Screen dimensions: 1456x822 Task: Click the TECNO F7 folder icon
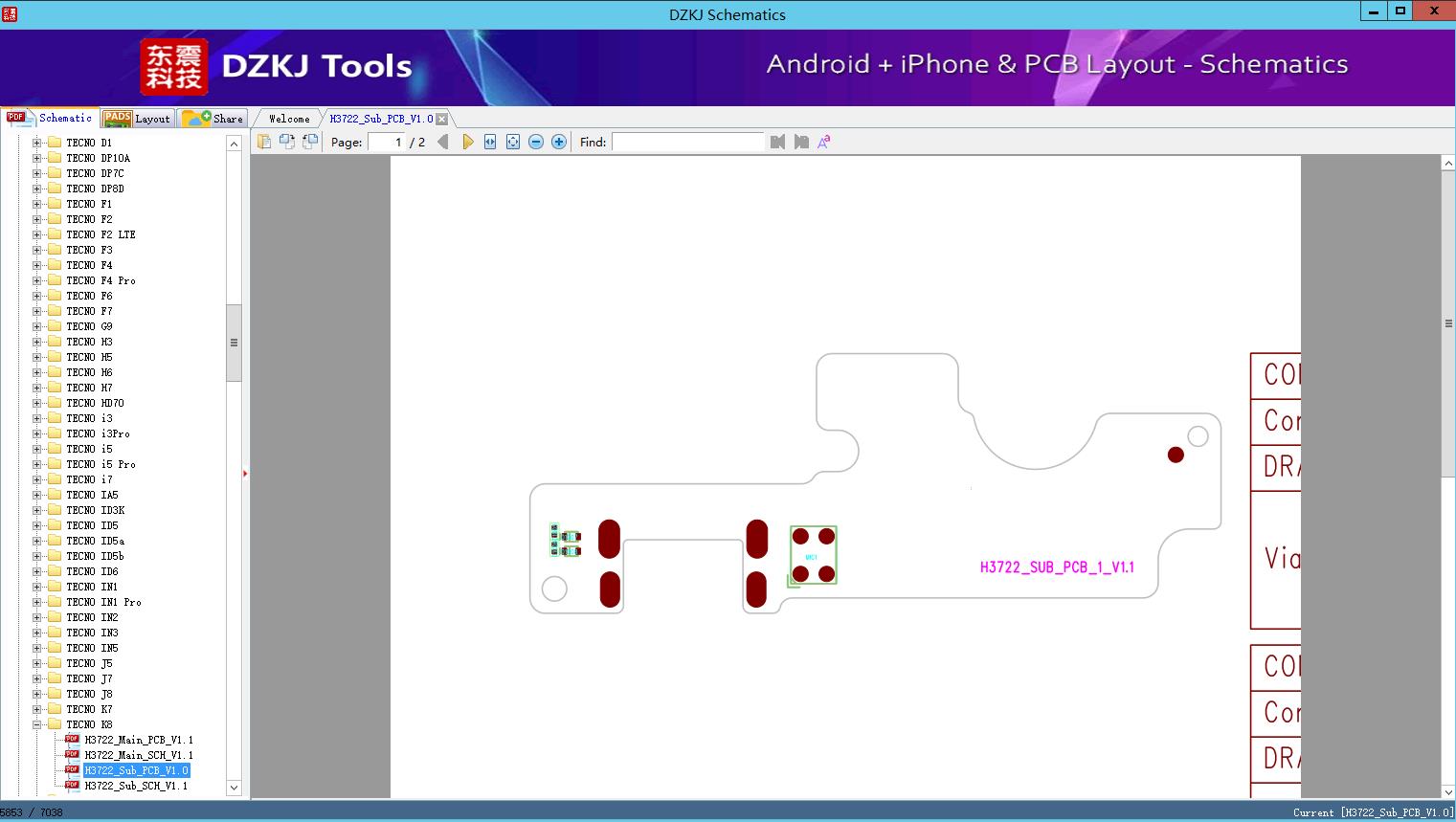pyautogui.click(x=55, y=311)
